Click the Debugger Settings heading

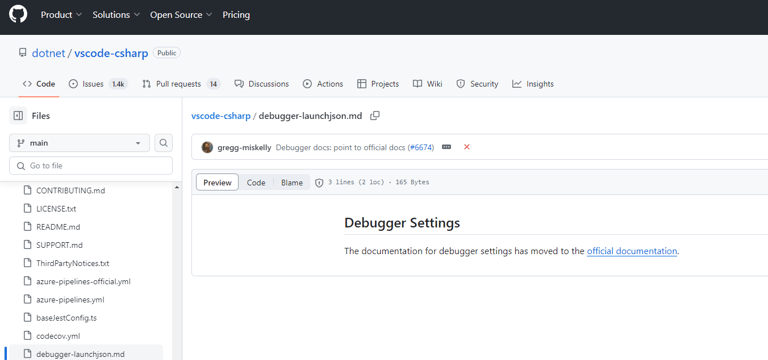(x=402, y=223)
